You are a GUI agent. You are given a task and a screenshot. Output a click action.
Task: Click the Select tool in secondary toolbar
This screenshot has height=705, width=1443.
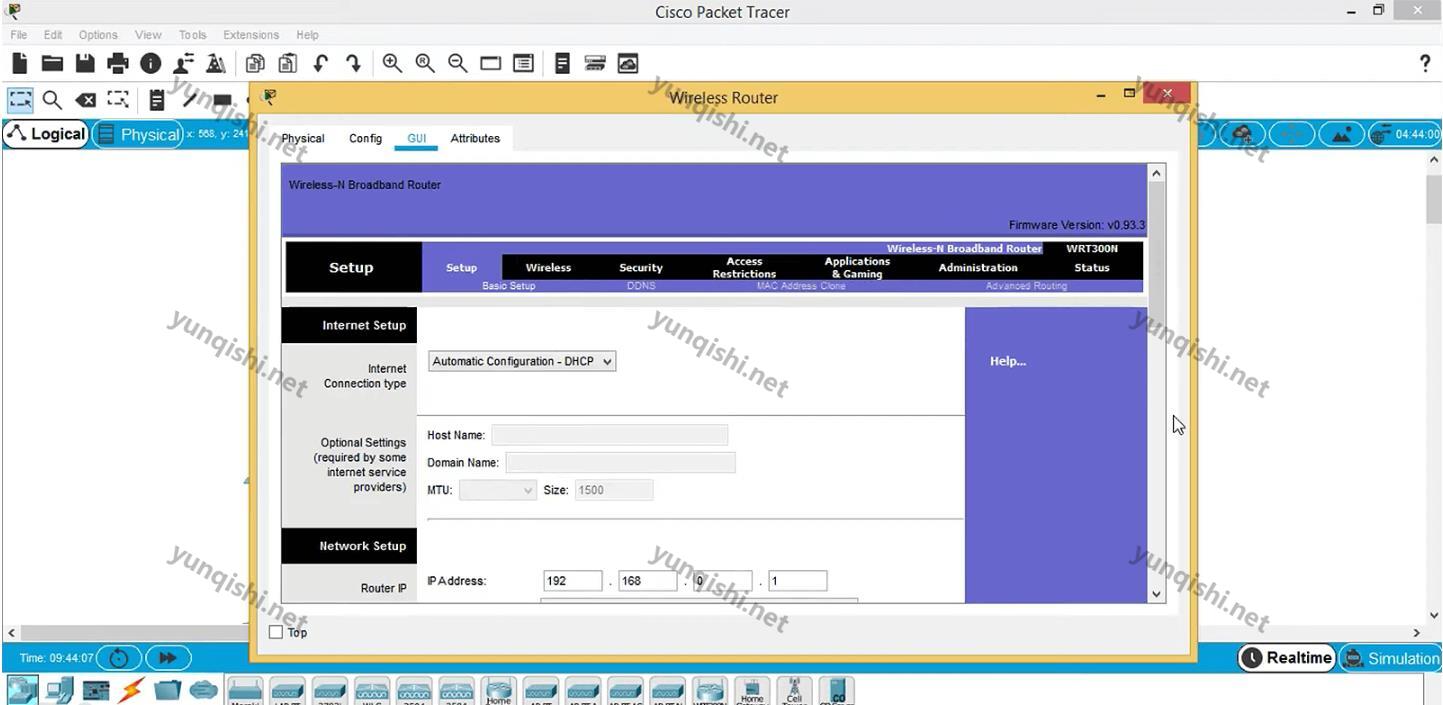20,100
